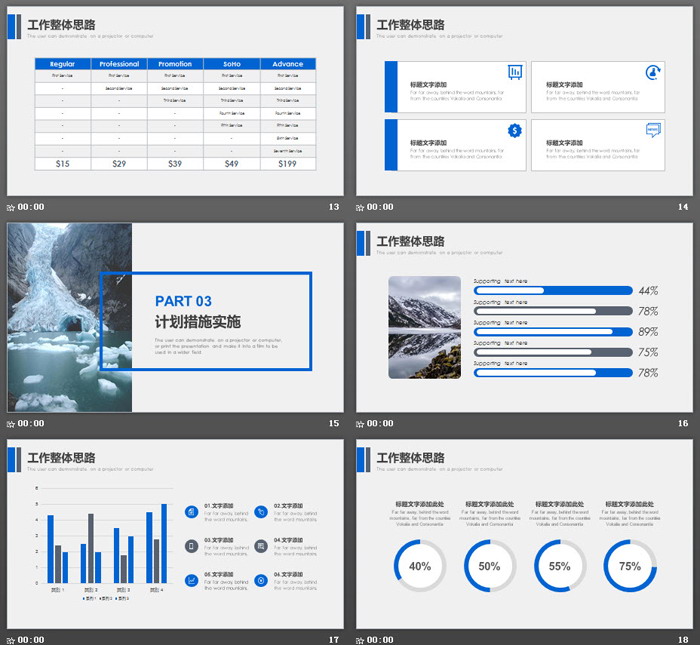Click the line chart icon in slide 17
This screenshot has height=645, width=700.
(191, 580)
